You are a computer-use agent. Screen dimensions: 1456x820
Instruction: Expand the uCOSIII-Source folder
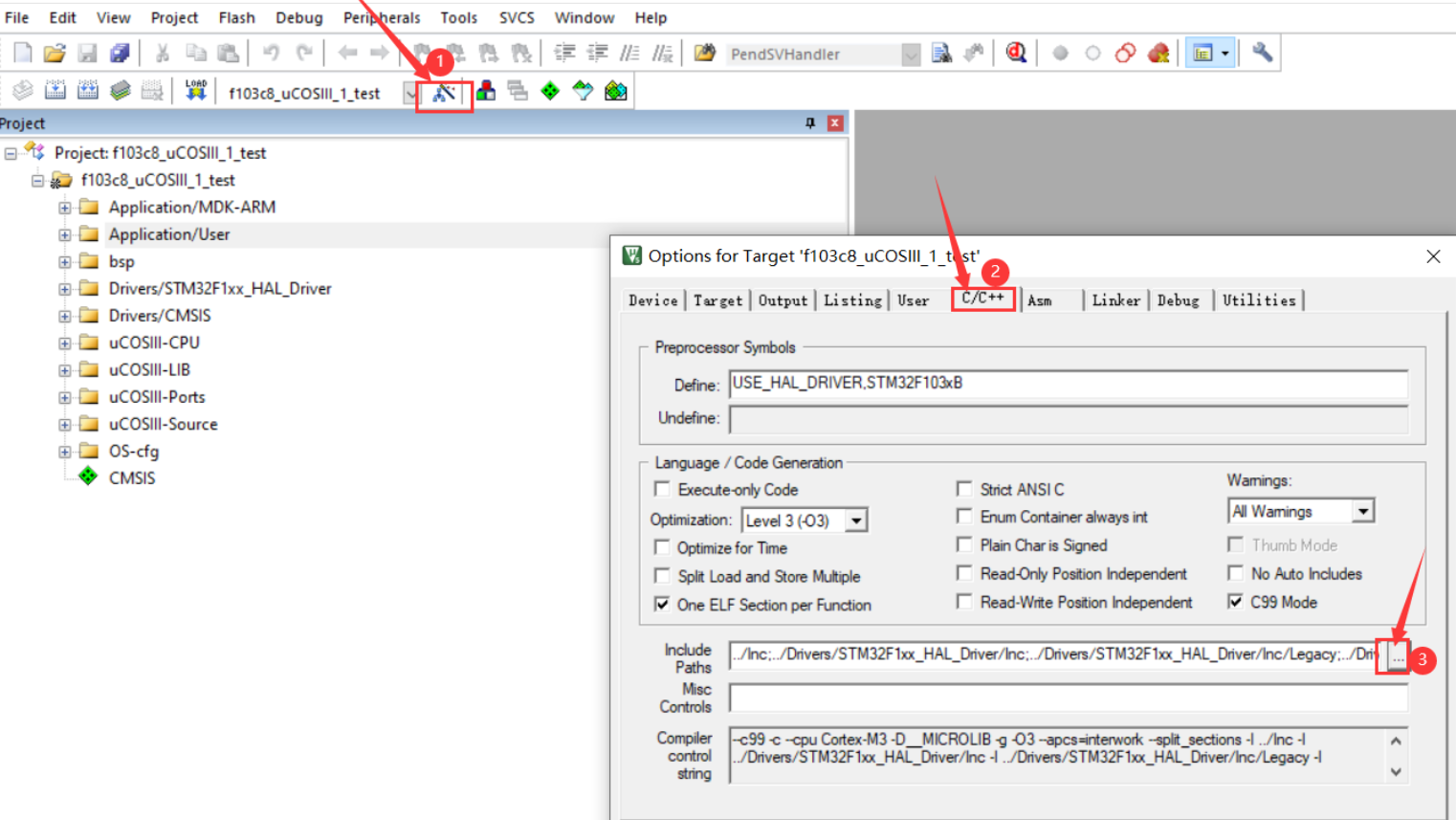(x=64, y=425)
